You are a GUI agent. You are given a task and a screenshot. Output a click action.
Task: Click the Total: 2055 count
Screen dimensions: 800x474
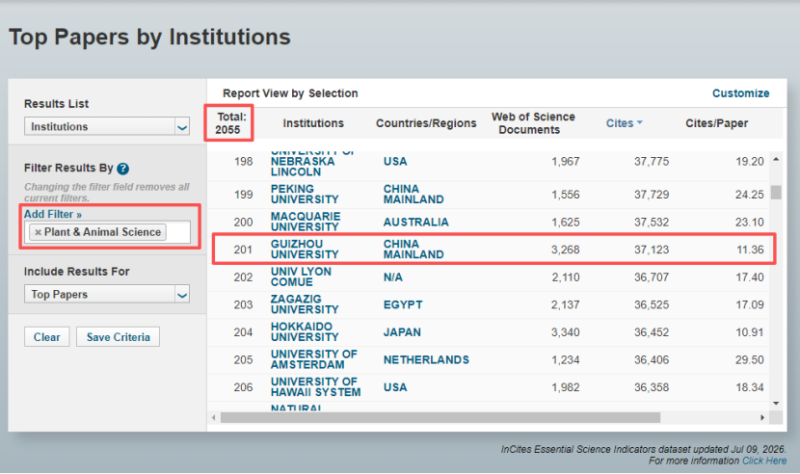[229, 123]
